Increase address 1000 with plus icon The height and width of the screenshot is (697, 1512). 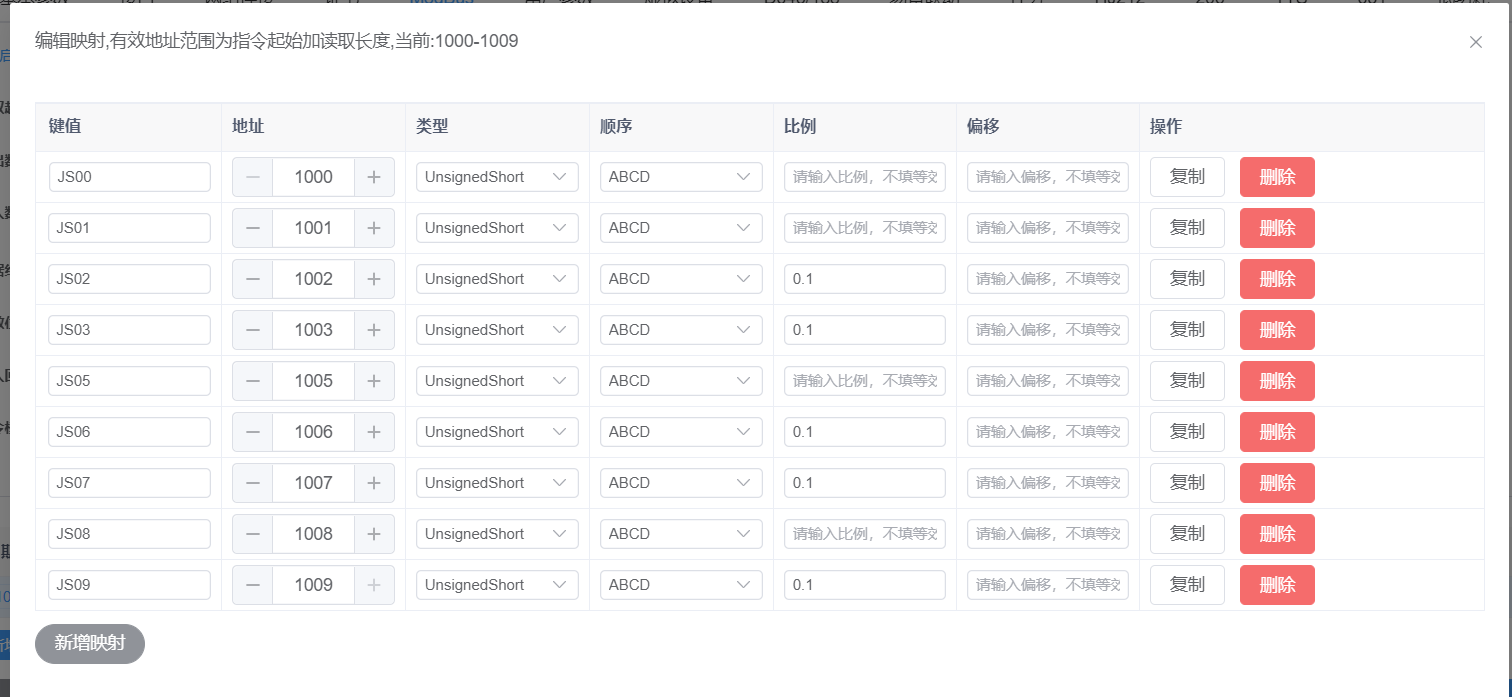pos(374,177)
